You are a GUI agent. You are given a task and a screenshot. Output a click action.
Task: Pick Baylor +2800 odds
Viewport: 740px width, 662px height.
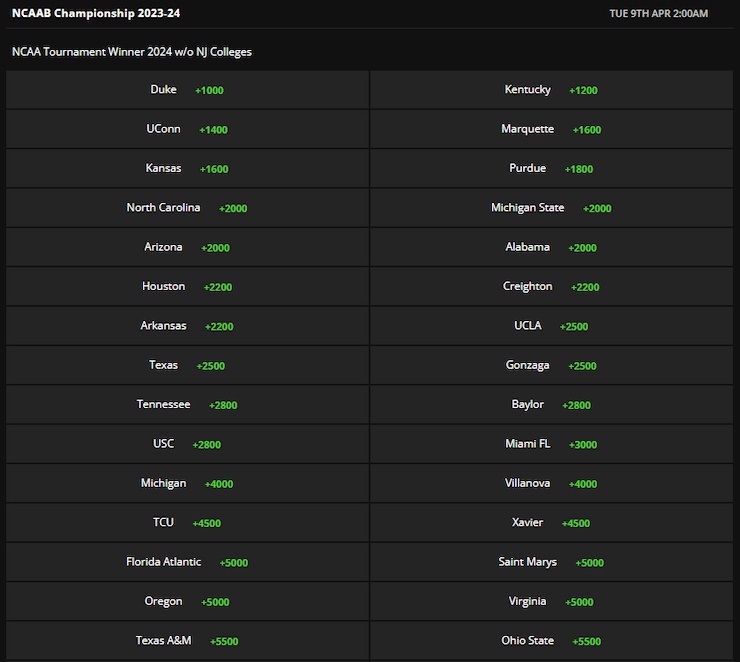(x=551, y=404)
